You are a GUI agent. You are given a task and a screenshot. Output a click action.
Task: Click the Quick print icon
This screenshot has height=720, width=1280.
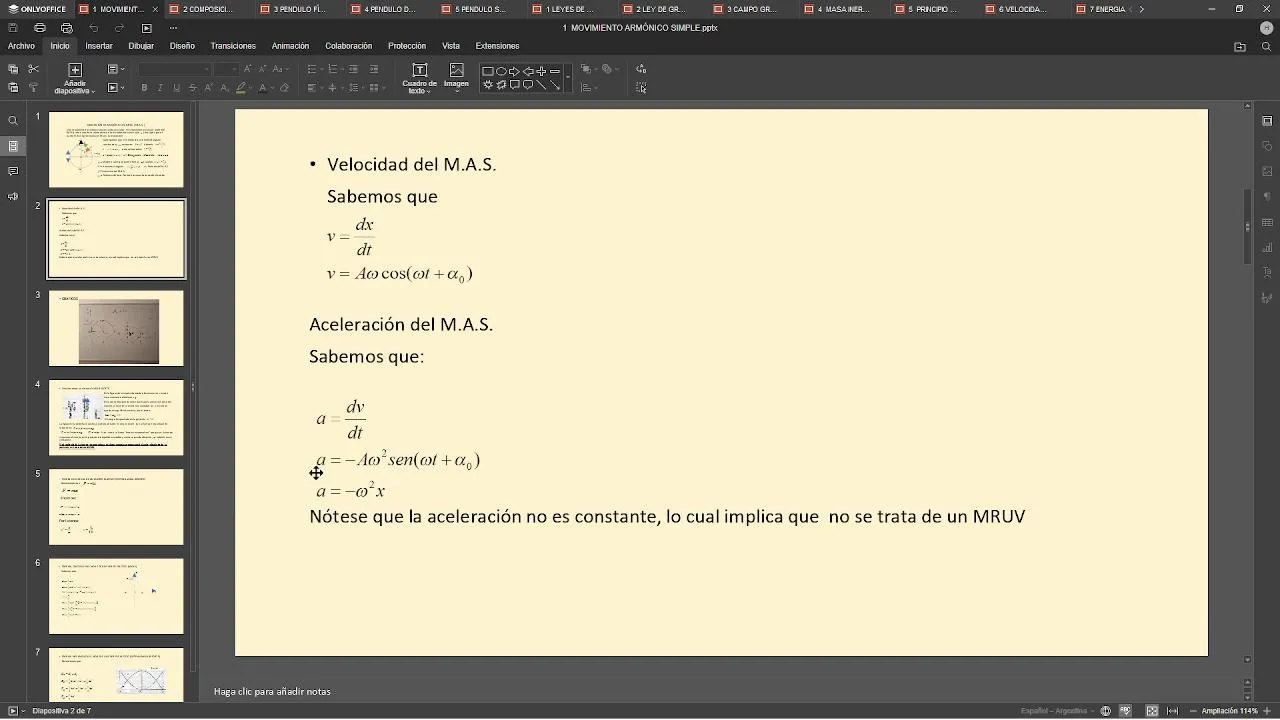click(66, 28)
